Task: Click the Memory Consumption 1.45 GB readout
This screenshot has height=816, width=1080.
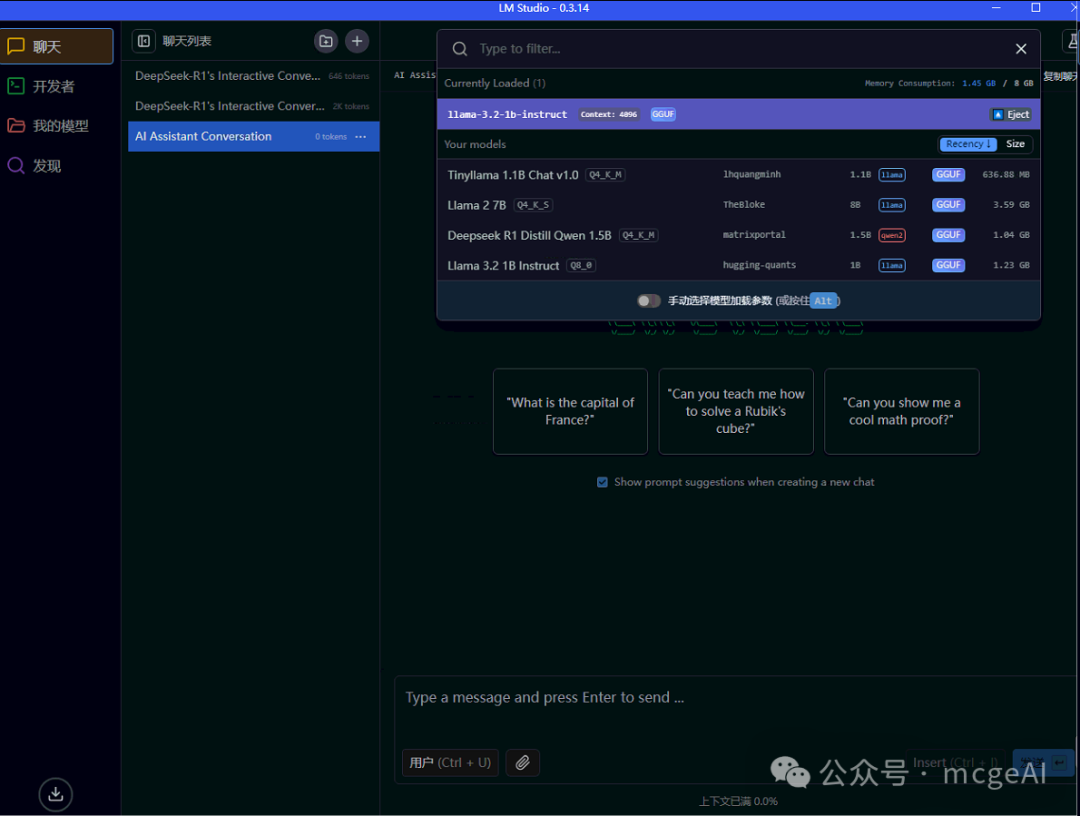Action: point(979,83)
